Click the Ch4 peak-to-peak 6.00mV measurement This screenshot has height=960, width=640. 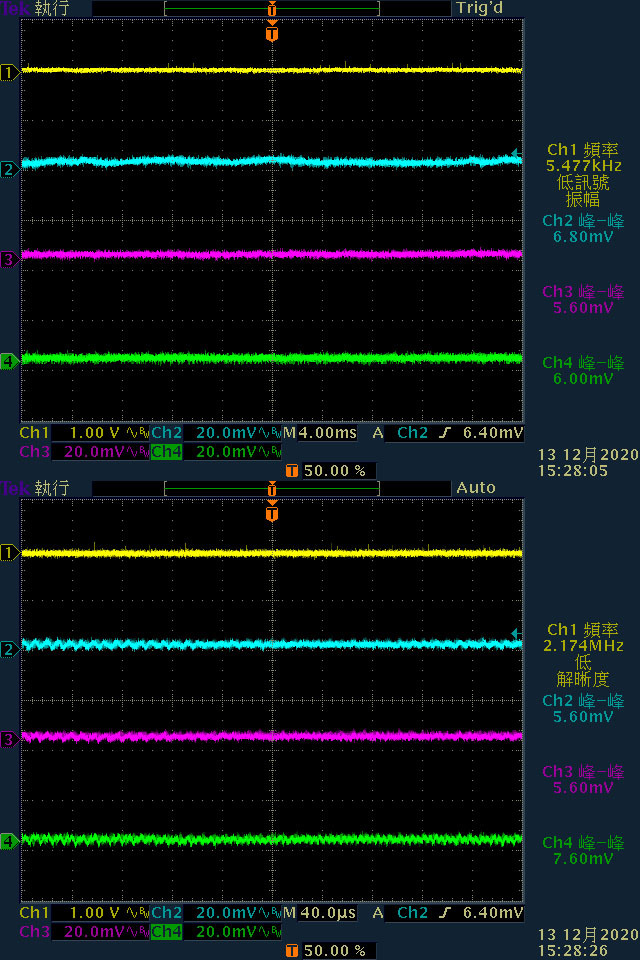(x=583, y=371)
